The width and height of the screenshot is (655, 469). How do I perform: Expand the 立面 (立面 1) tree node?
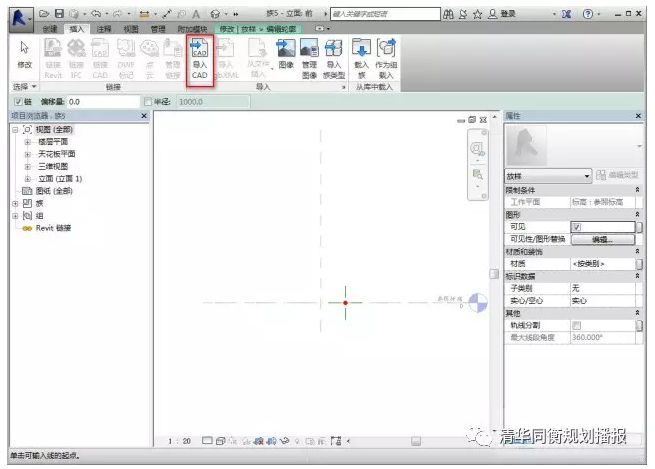28,178
